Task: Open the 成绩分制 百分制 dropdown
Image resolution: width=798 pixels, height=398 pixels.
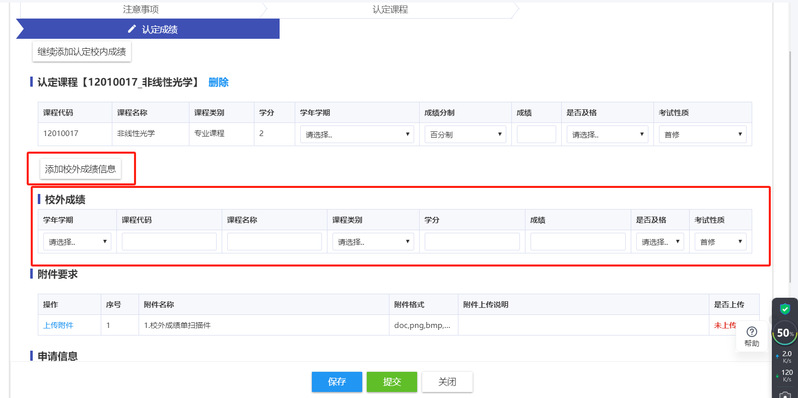Action: [x=465, y=134]
